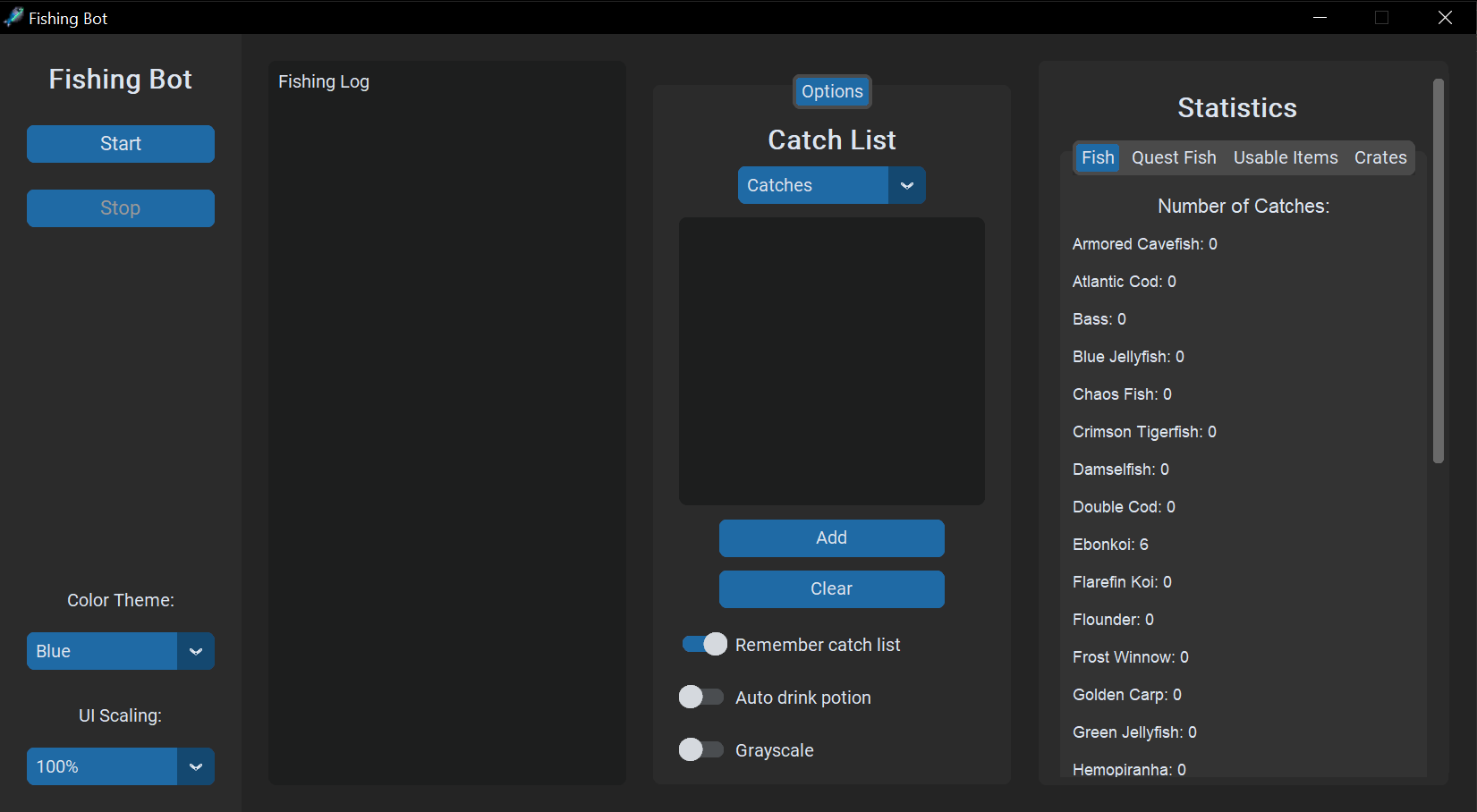Screen dimensions: 1477x812
Task: Open the Usable Items tab
Action: pyautogui.click(x=1285, y=158)
